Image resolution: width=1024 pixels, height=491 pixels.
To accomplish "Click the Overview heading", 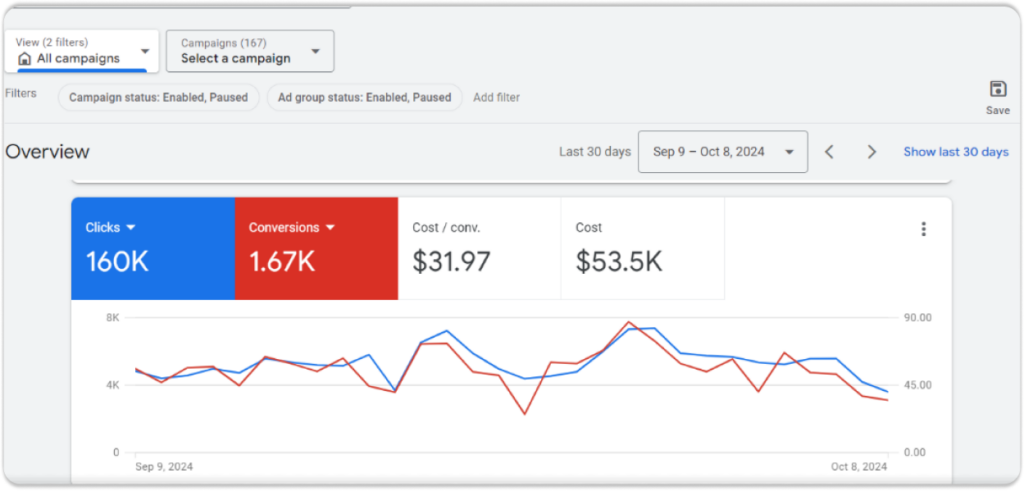I will [x=47, y=152].
